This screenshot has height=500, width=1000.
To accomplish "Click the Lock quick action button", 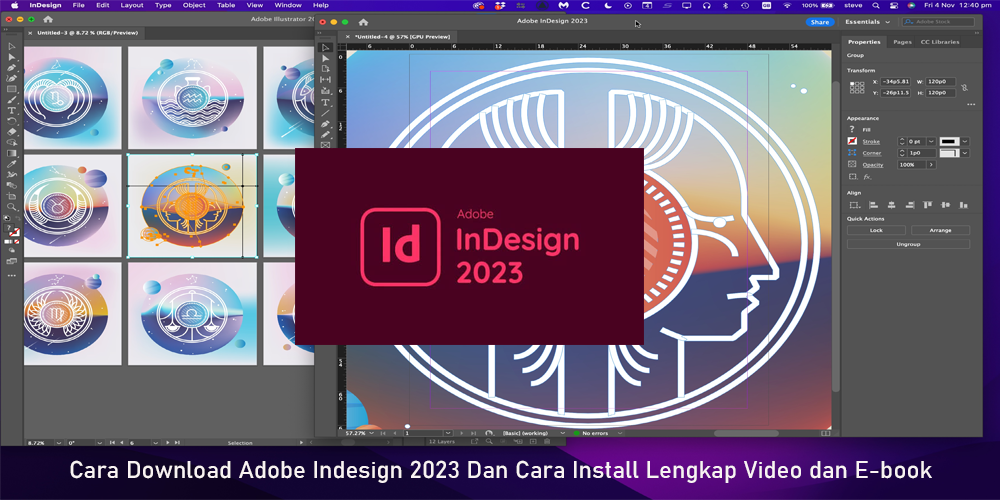I will click(x=876, y=230).
